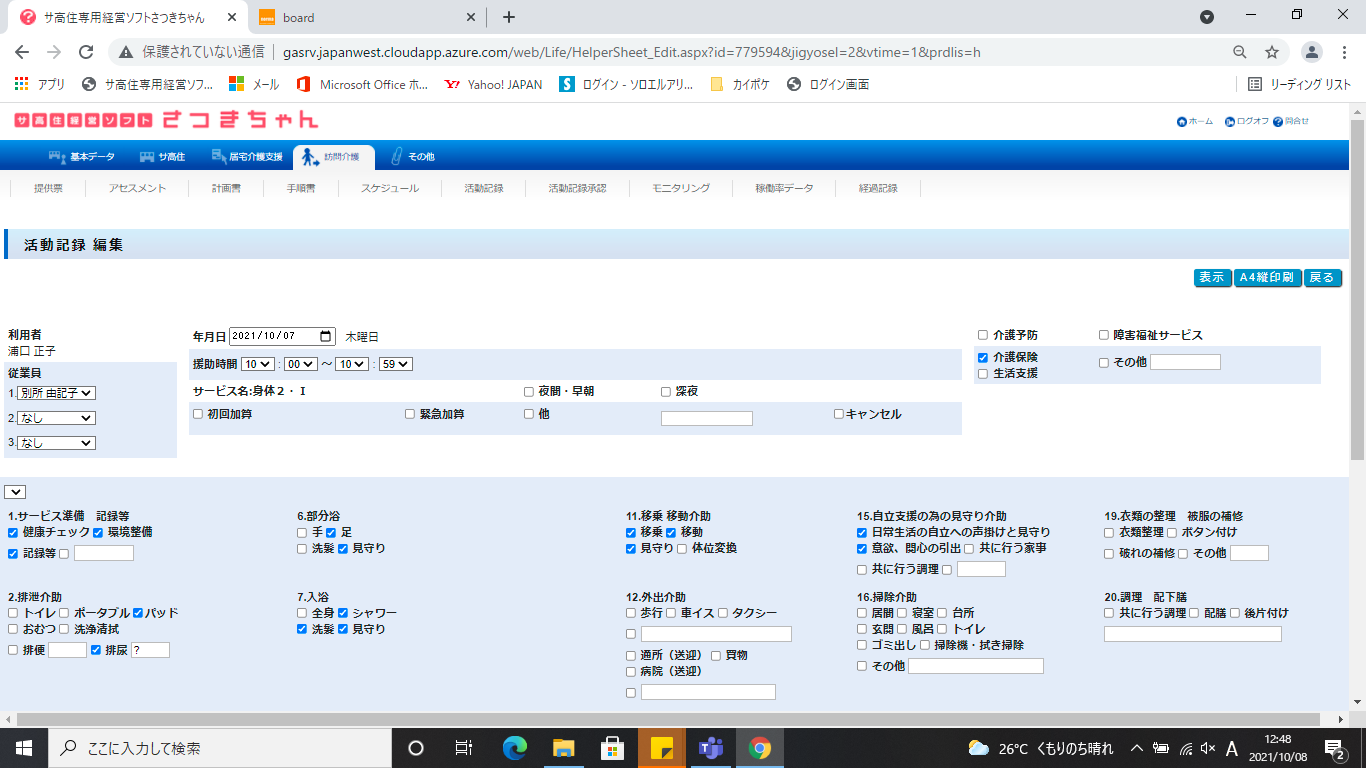Click the 戻る button

click(x=1322, y=278)
